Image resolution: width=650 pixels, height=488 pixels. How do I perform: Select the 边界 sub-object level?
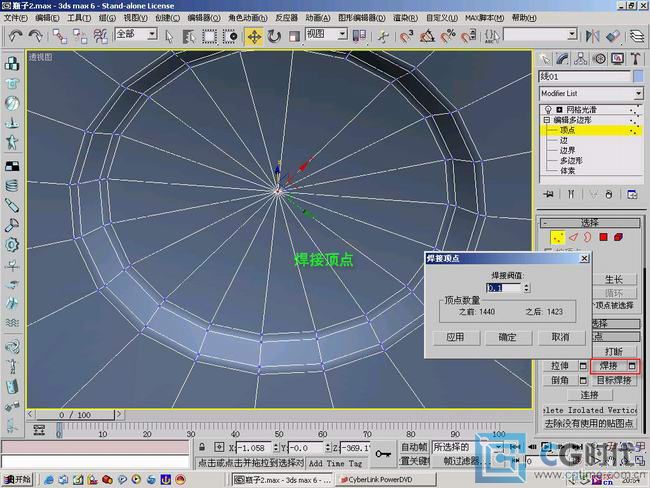[568, 151]
